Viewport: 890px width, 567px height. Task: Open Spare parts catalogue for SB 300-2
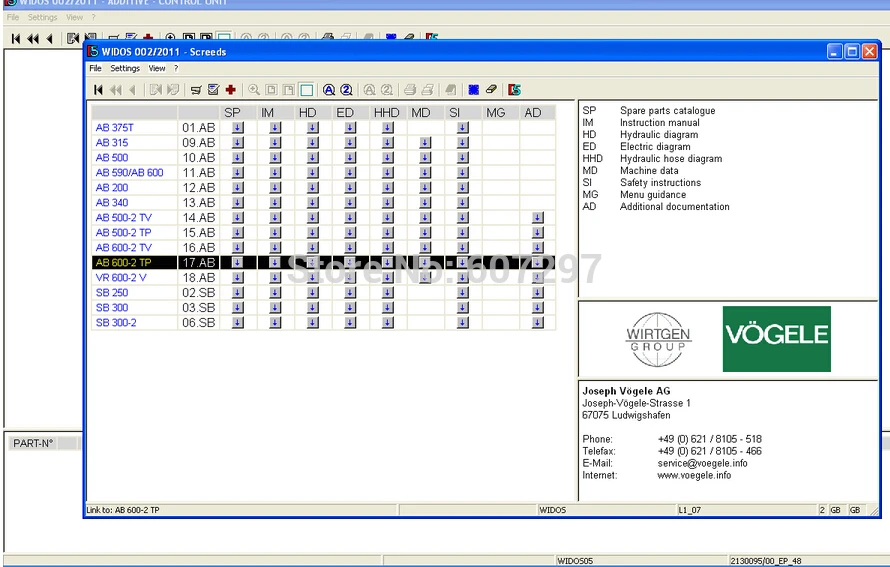click(238, 322)
